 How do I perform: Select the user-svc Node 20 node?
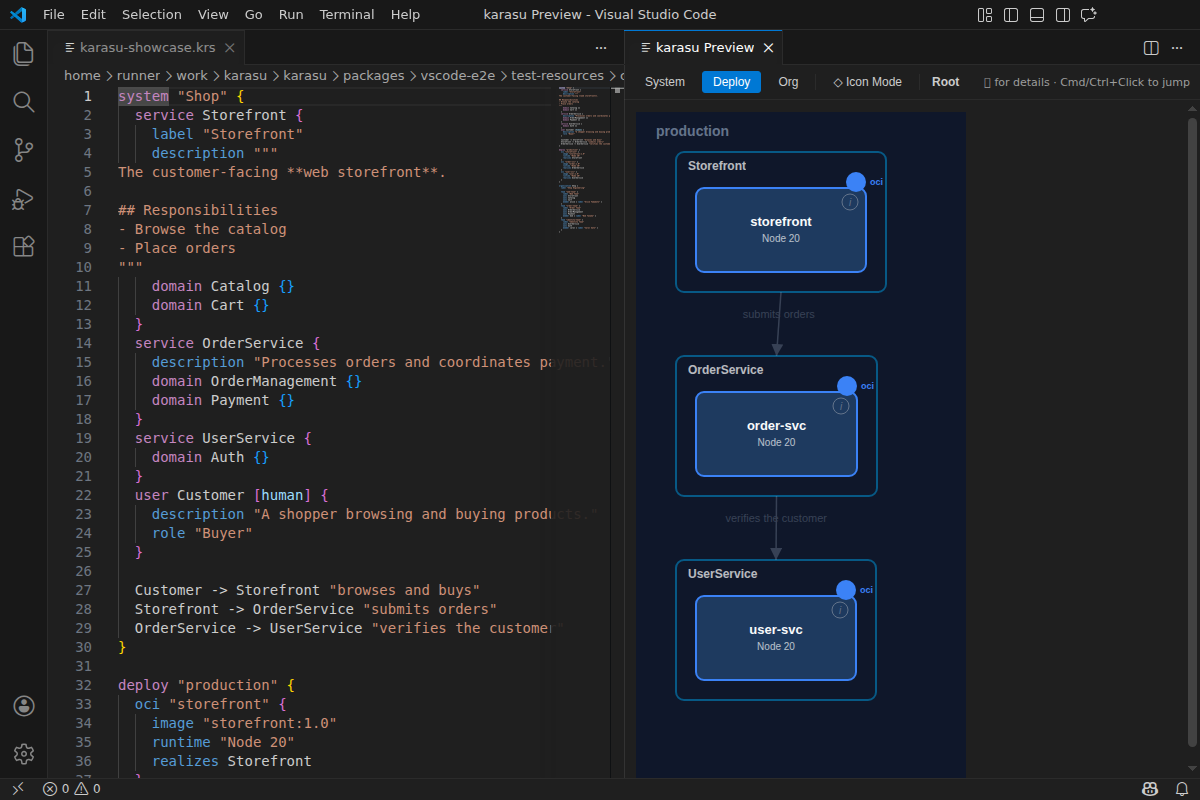776,638
